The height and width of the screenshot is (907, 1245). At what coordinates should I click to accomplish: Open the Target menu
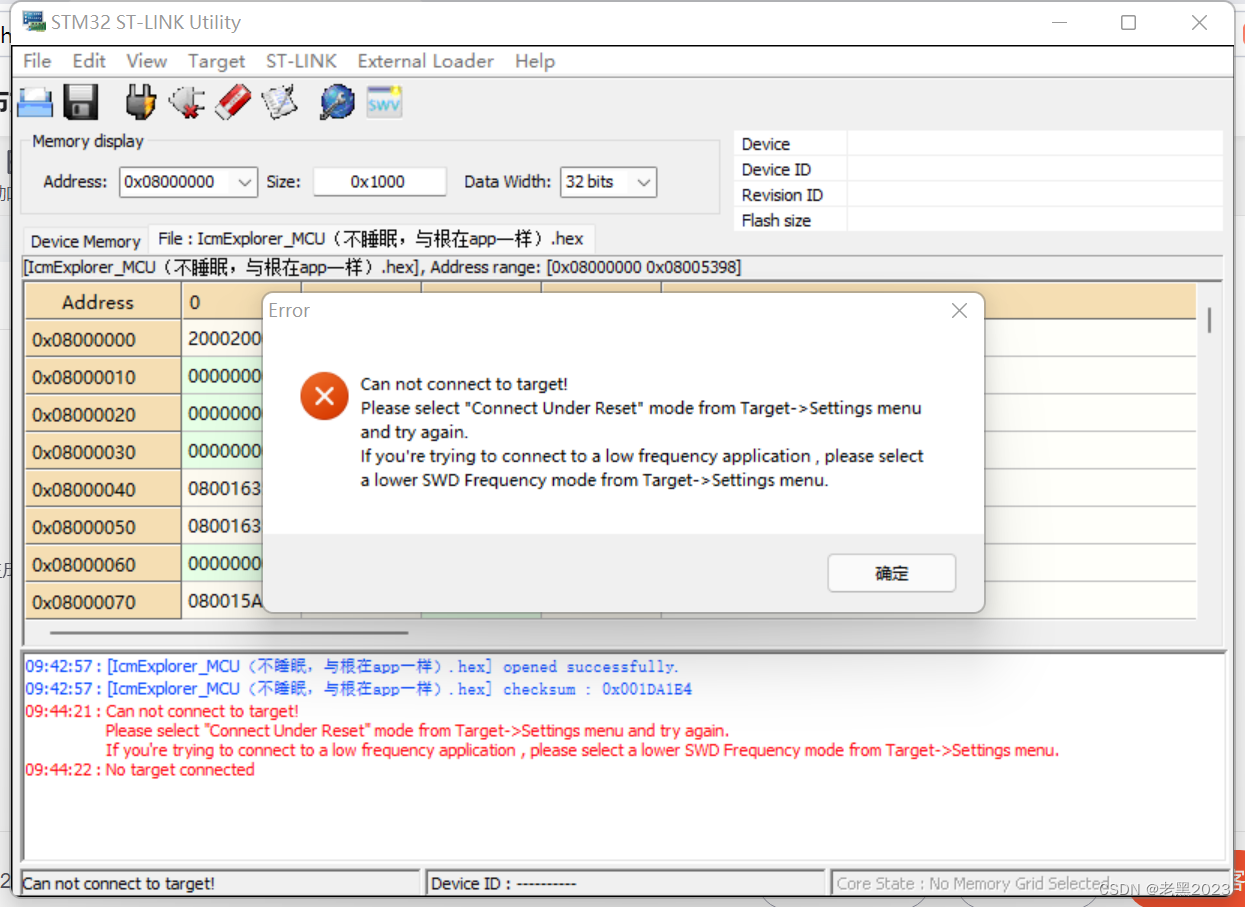tap(217, 61)
